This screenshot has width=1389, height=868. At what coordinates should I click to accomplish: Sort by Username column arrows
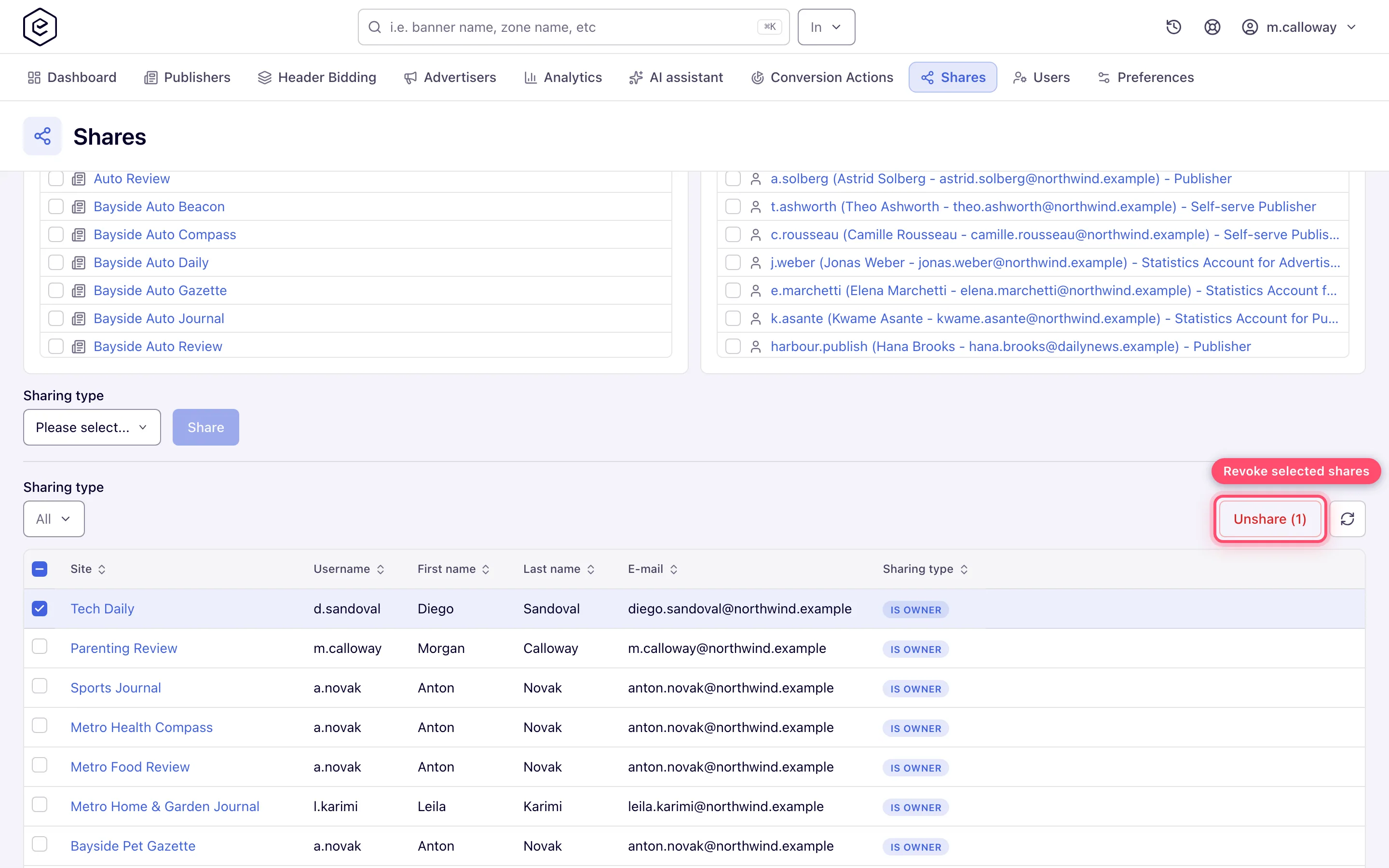coord(380,569)
